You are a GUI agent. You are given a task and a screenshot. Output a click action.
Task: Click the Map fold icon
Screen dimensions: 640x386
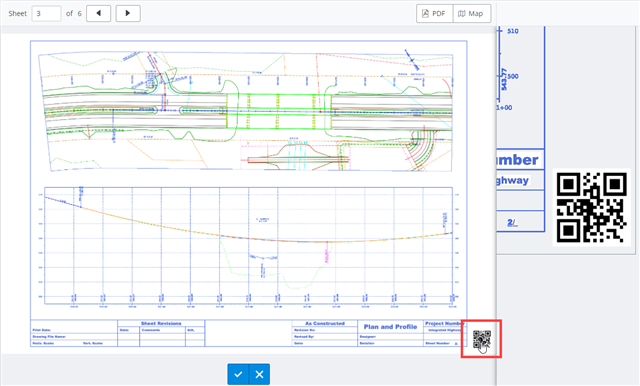(462, 13)
